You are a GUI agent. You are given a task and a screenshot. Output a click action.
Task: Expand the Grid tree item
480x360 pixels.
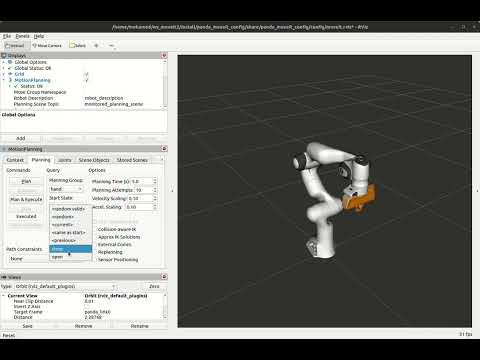pyautogui.click(x=4, y=74)
